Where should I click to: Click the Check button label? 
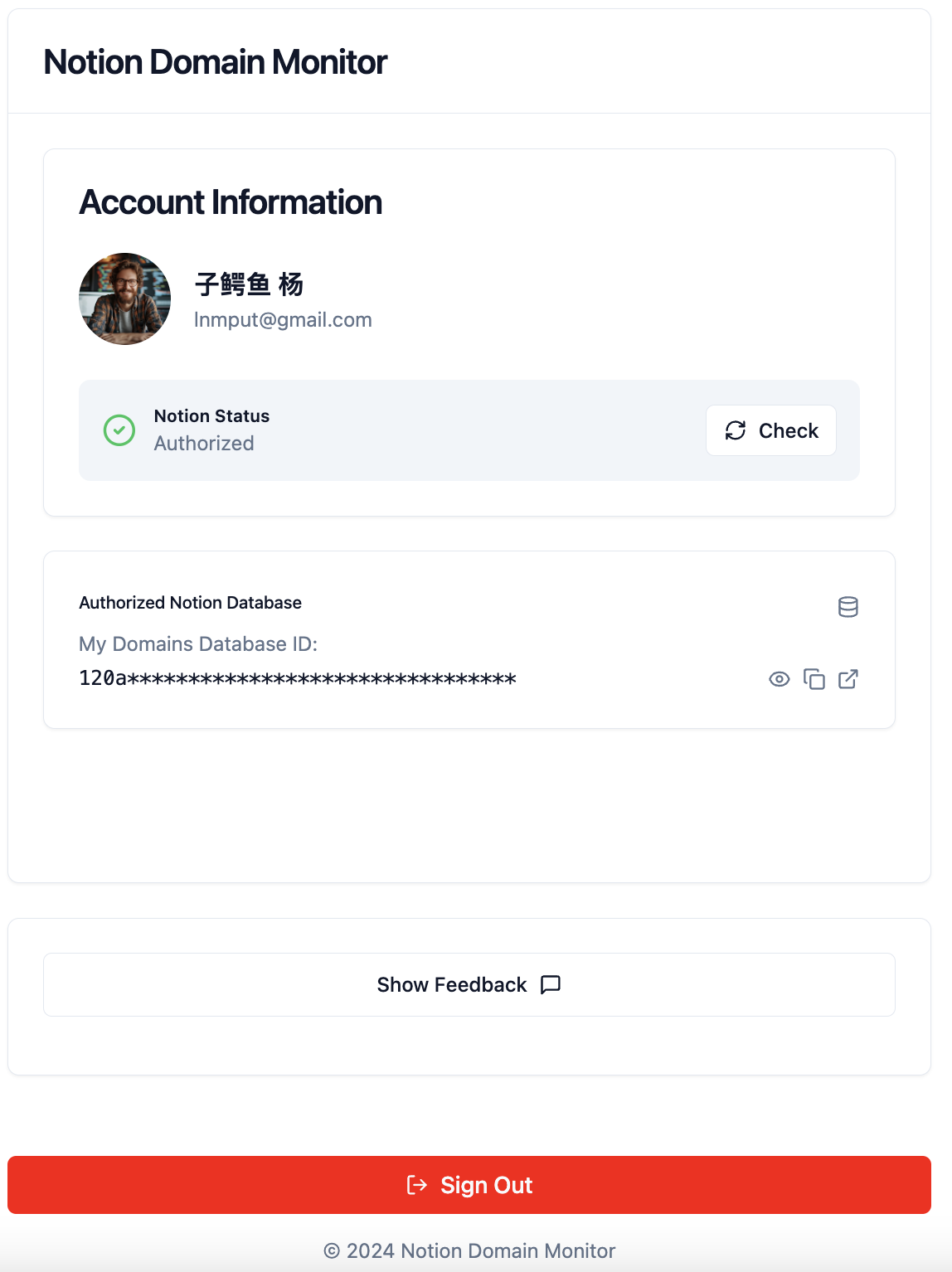click(x=788, y=430)
